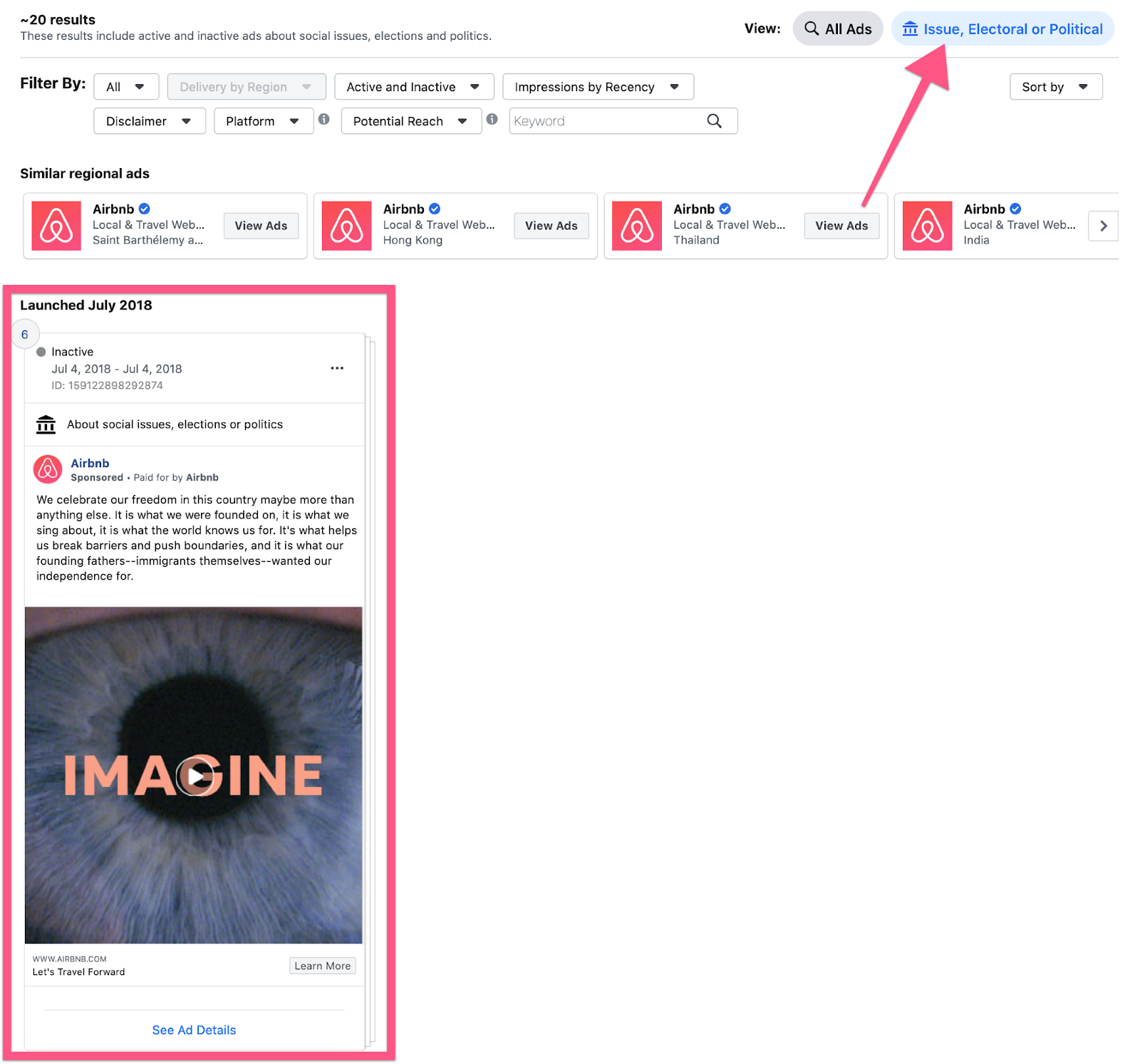
Task: Focus the Keyword search field
Action: click(606, 121)
